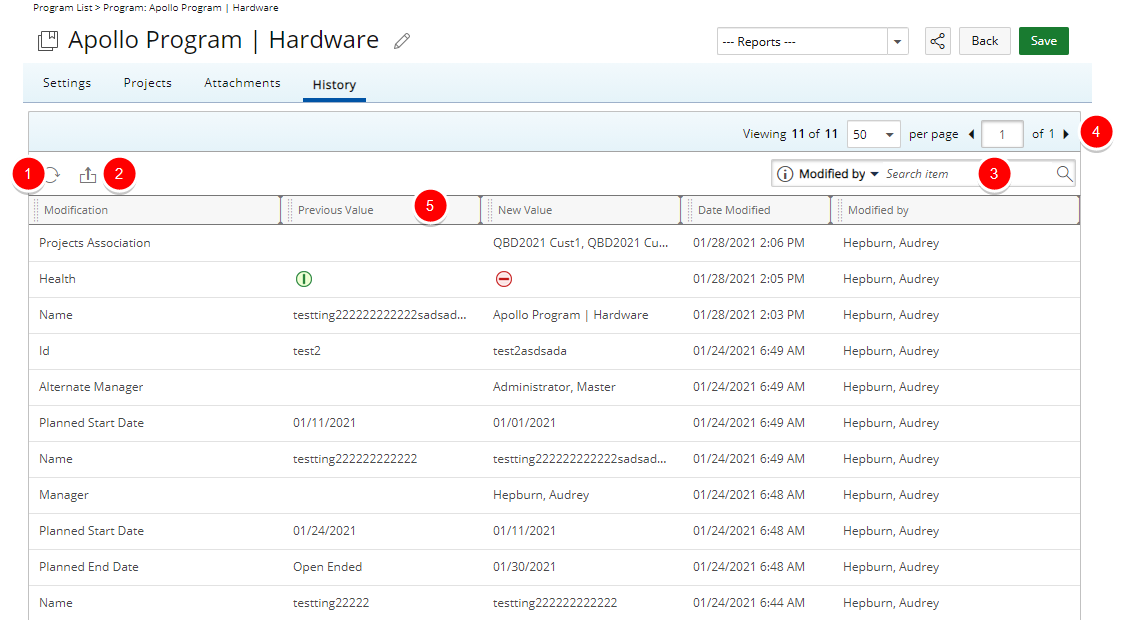Expand the 50 per page dropdown
This screenshot has width=1126, height=622.
[873, 134]
